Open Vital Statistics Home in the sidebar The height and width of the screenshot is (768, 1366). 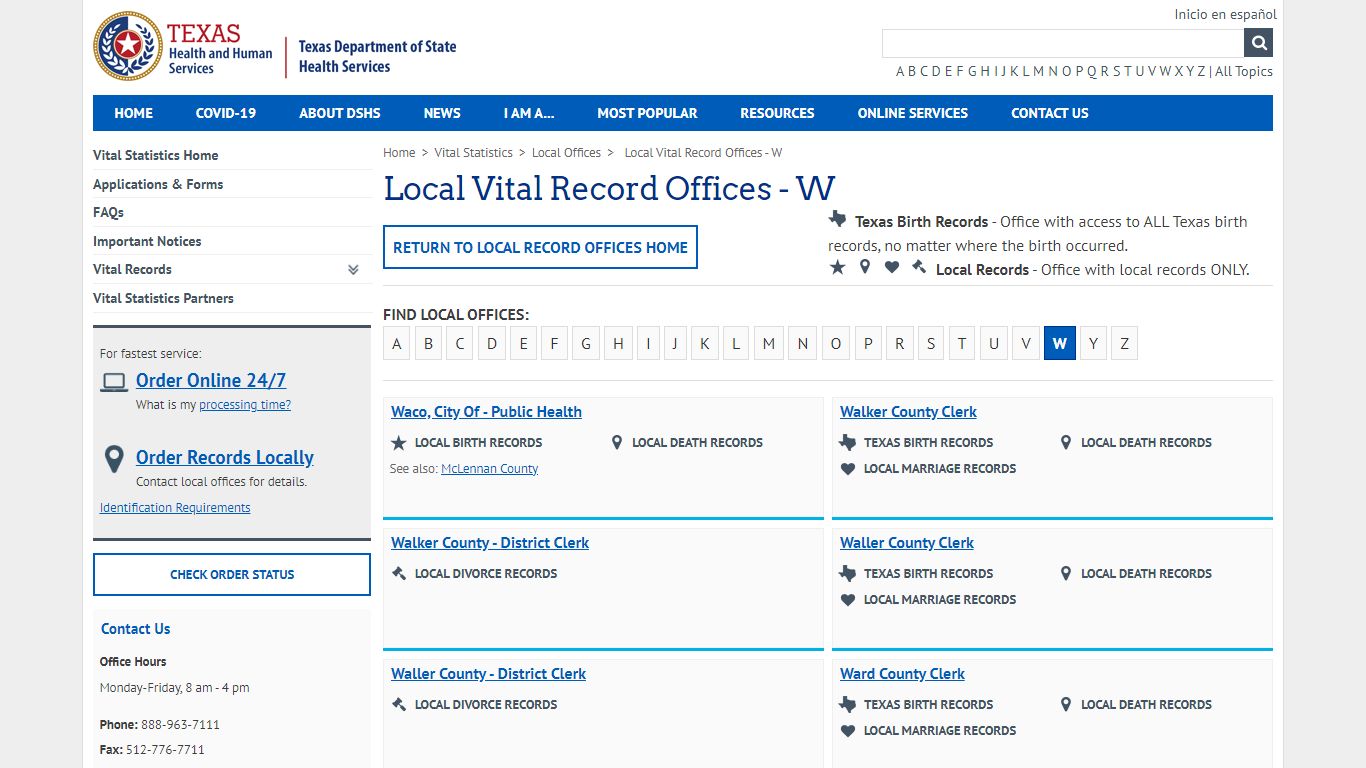tap(155, 155)
